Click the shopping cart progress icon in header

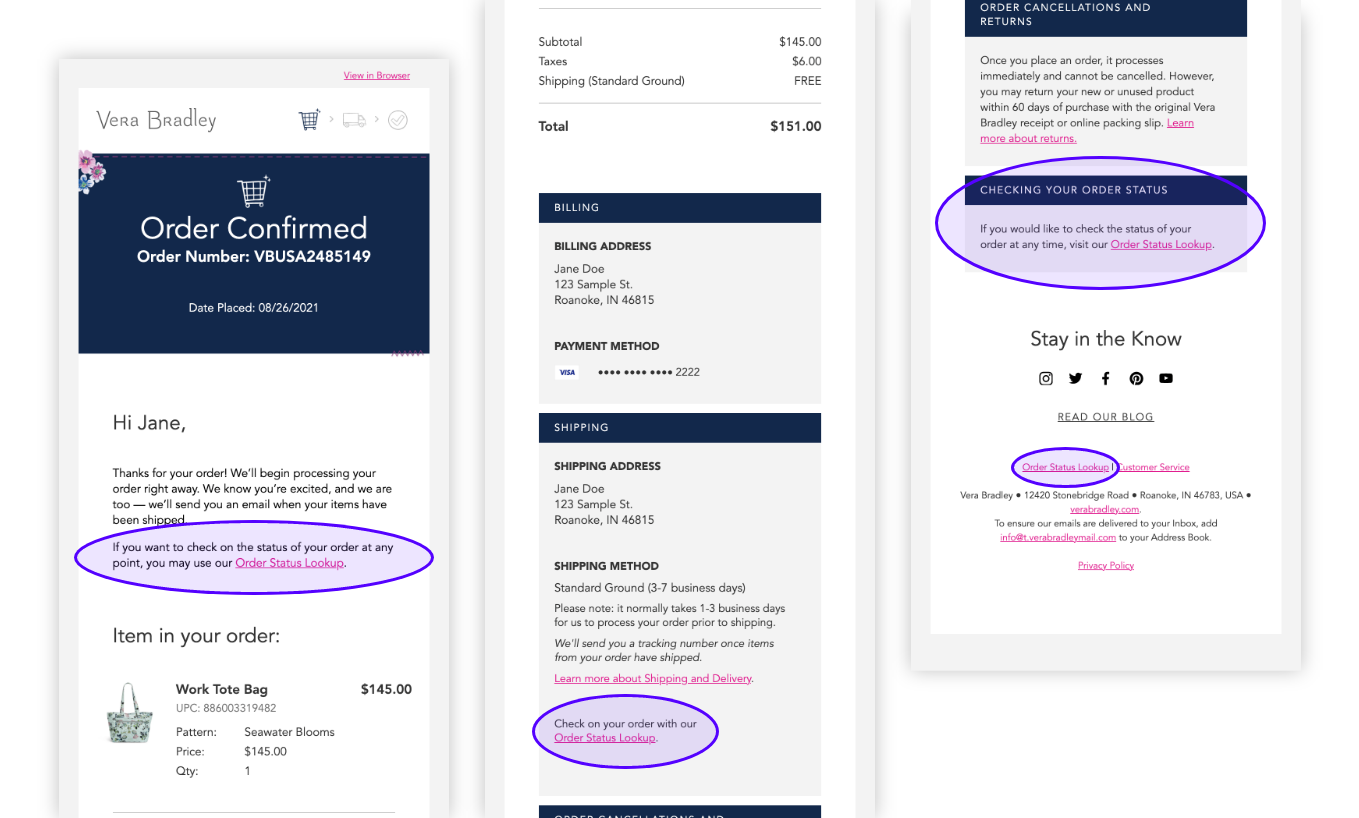310,120
